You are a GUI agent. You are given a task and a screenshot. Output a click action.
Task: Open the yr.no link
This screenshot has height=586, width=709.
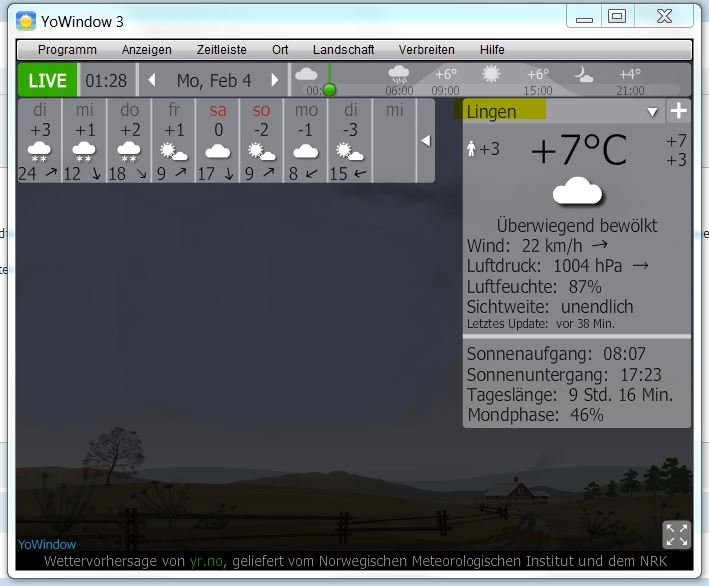(204, 562)
